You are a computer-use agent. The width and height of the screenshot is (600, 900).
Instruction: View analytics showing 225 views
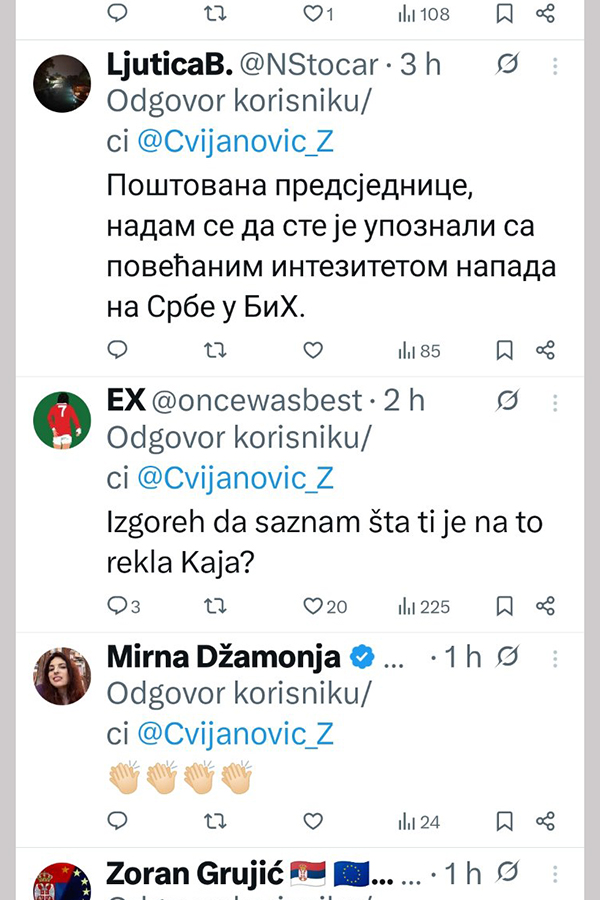tap(424, 606)
